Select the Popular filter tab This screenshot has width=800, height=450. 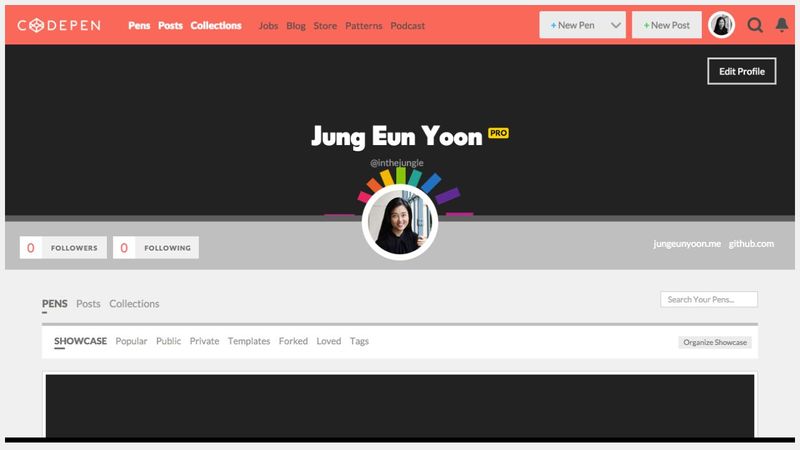(131, 341)
